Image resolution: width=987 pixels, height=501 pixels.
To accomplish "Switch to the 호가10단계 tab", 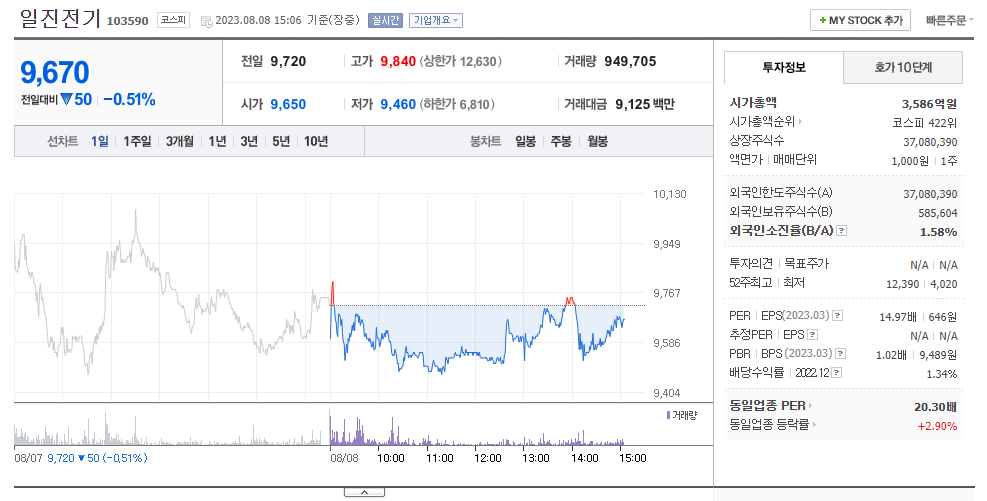I will (903, 67).
